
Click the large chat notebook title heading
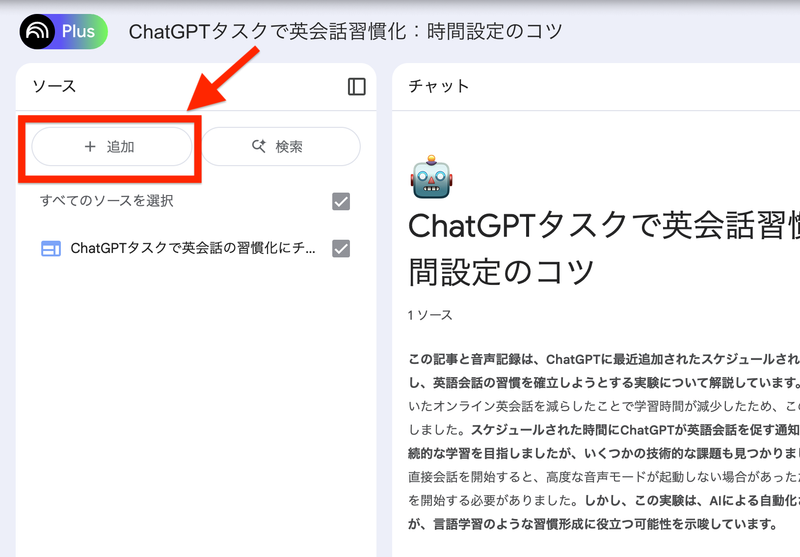604,248
